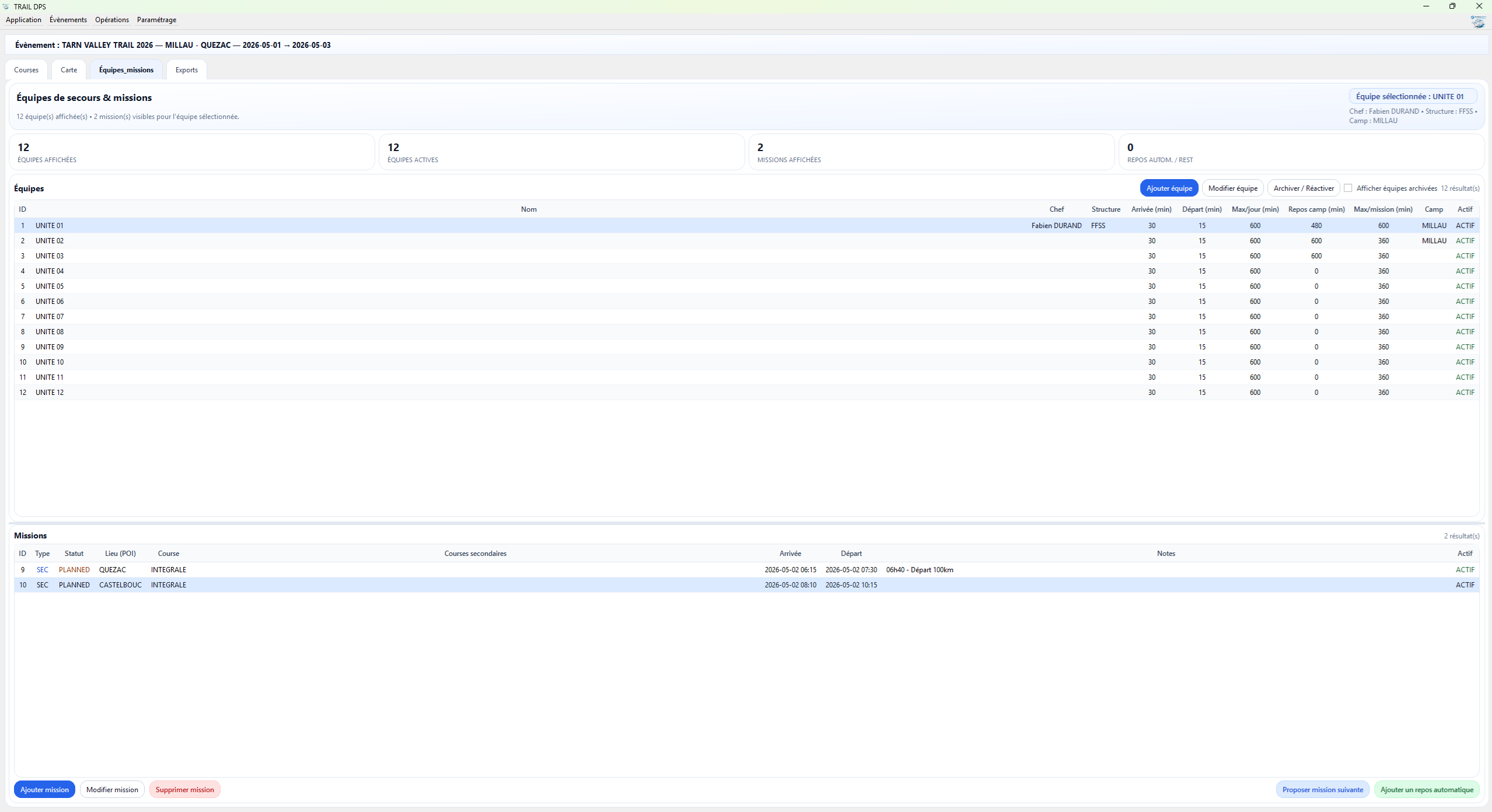
Task: Select the UNITE 05 team row
Action: click(x=50, y=286)
